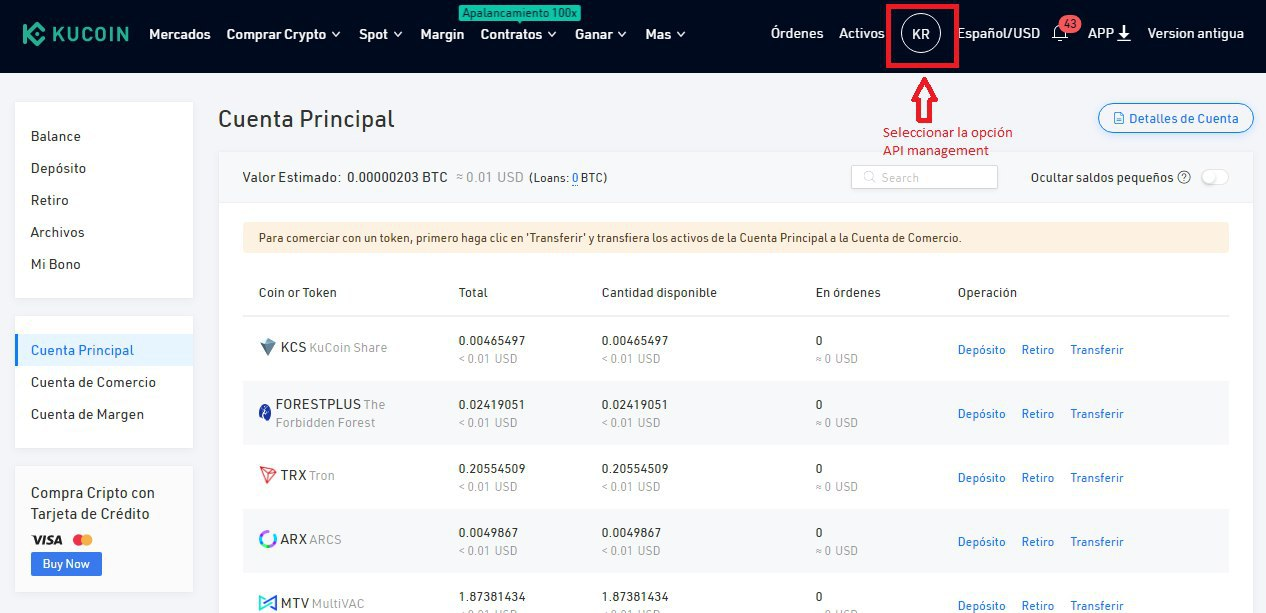Click the ARX ARCS icon
Viewport: 1266px width, 613px height.
267,539
